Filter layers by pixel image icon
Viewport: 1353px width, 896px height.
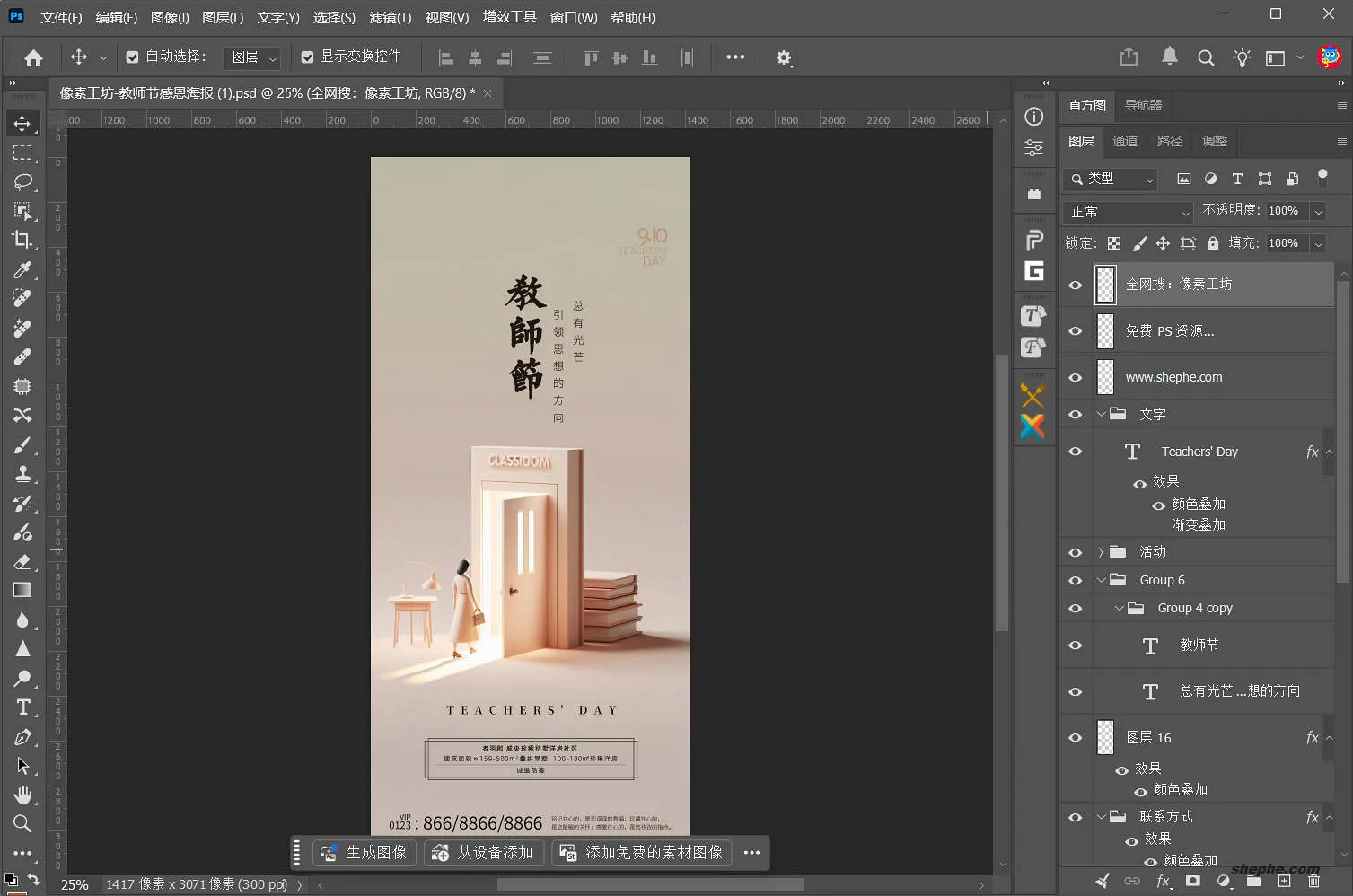click(x=1184, y=179)
